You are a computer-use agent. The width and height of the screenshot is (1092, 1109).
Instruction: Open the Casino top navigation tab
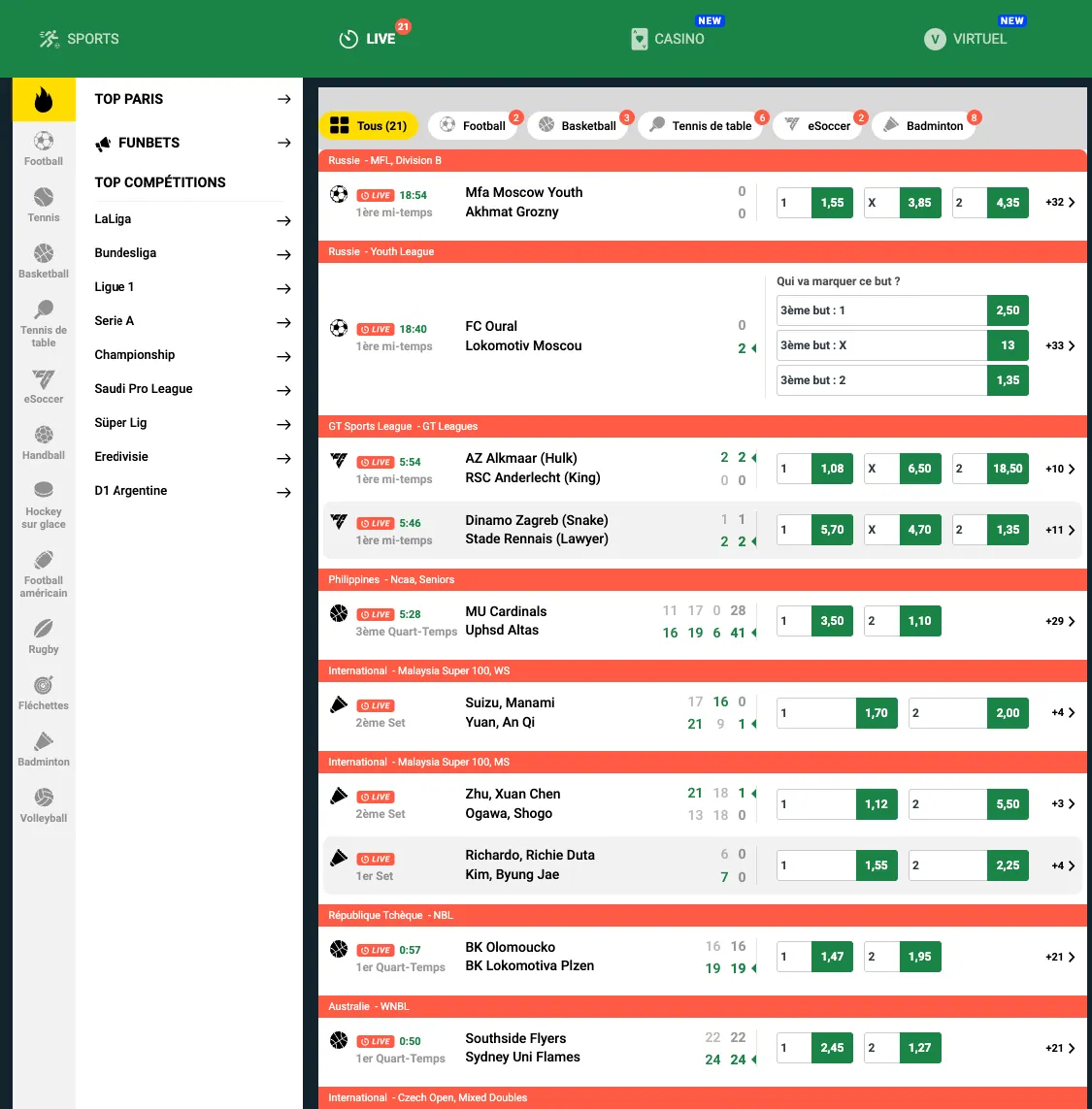pos(668,39)
